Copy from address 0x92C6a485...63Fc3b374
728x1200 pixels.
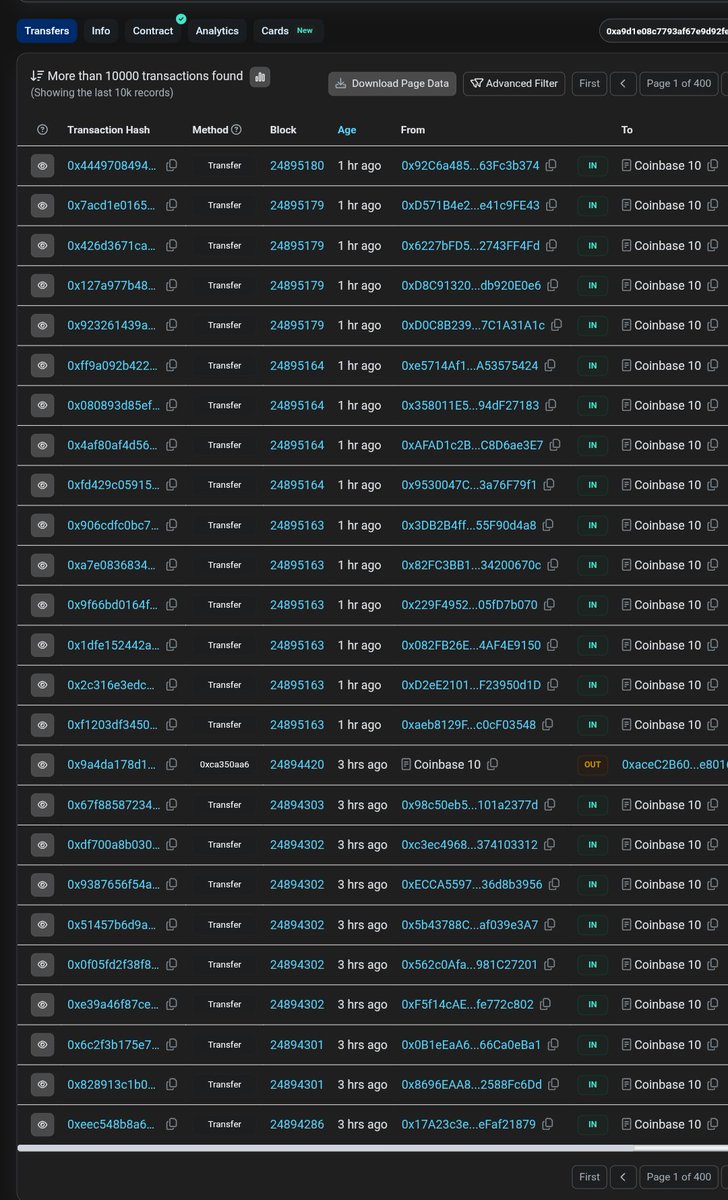(x=551, y=165)
